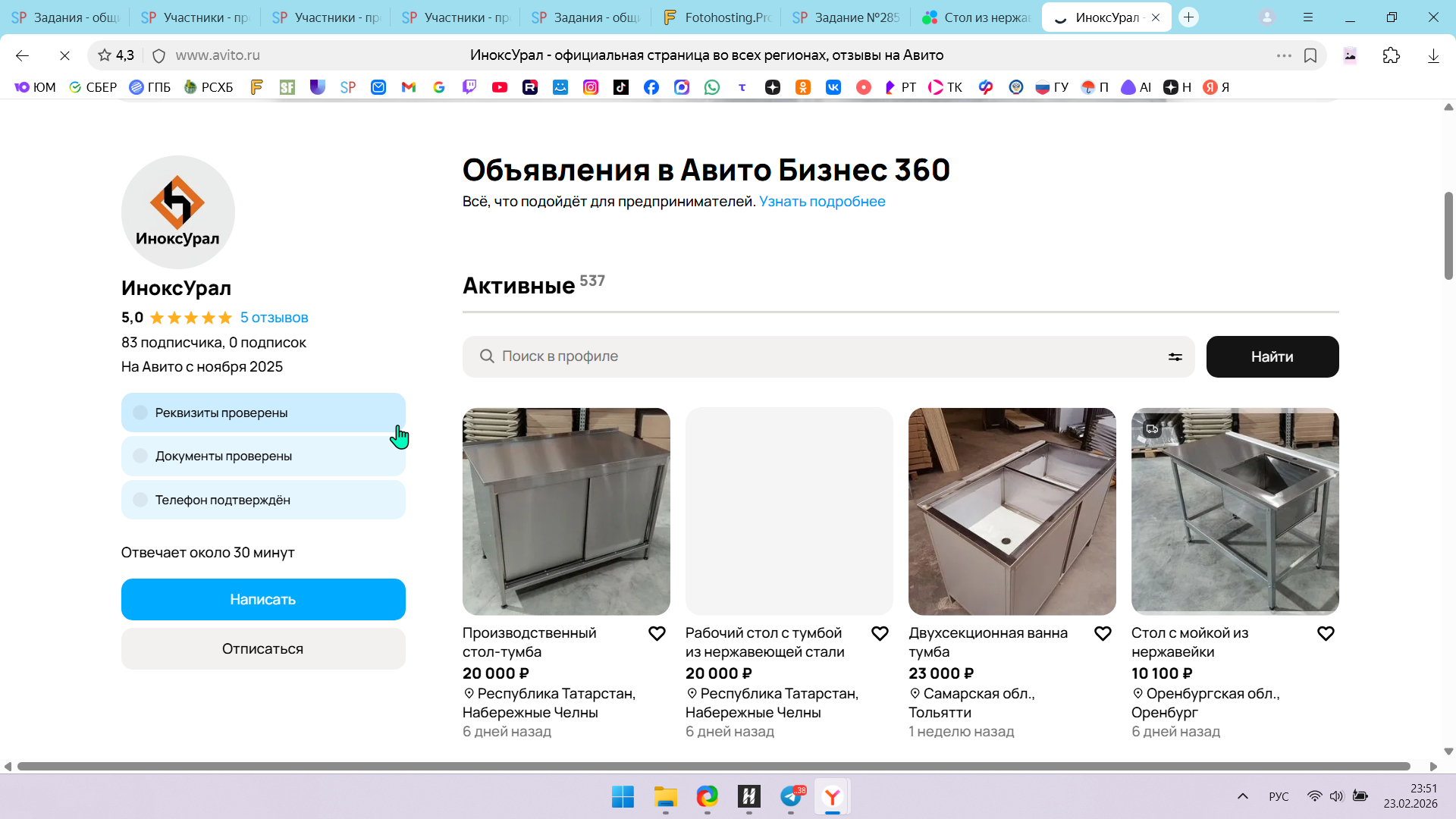Switch to the Задание №285 tab
The width and height of the screenshot is (1456, 819).
tap(846, 17)
